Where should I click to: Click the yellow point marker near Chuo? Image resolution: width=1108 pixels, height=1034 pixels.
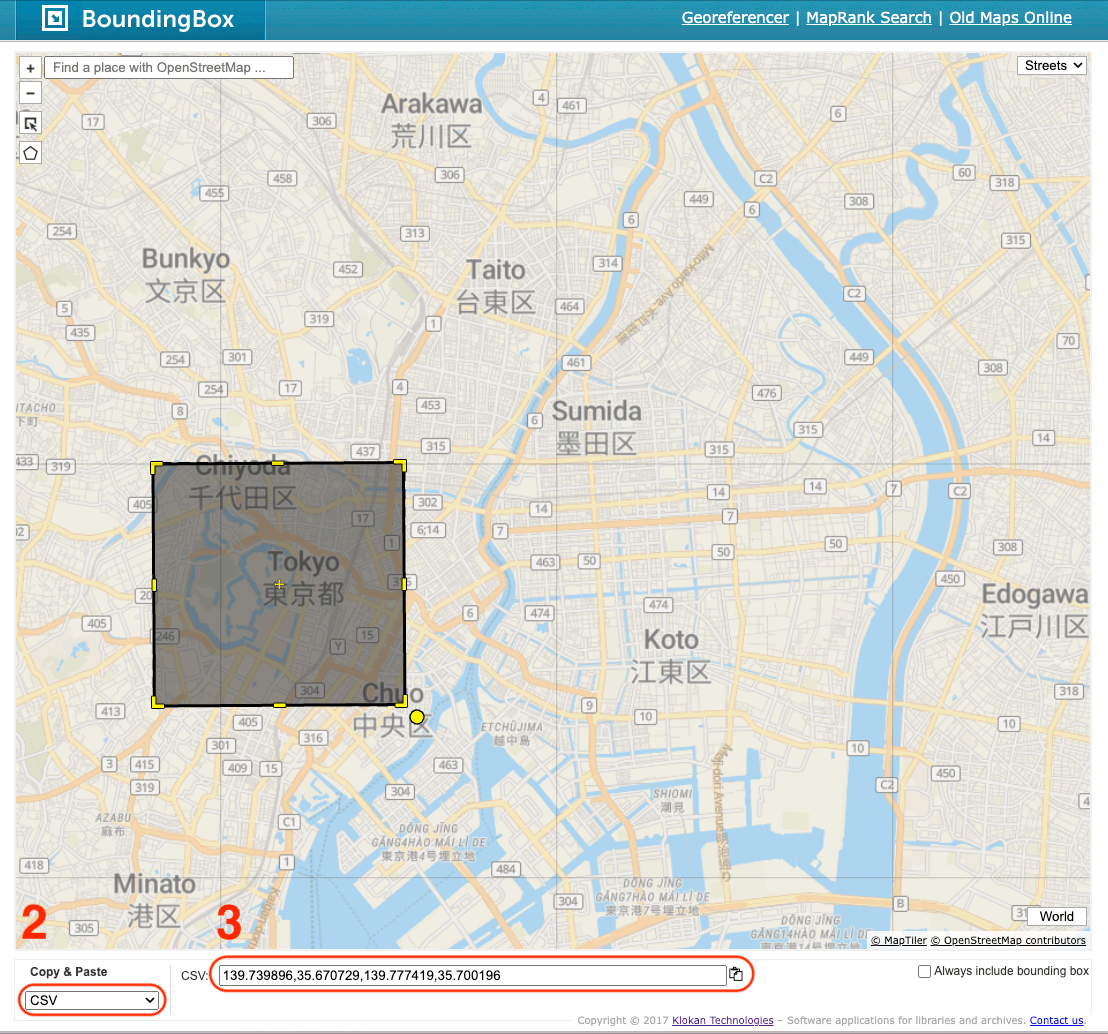pyautogui.click(x=417, y=716)
